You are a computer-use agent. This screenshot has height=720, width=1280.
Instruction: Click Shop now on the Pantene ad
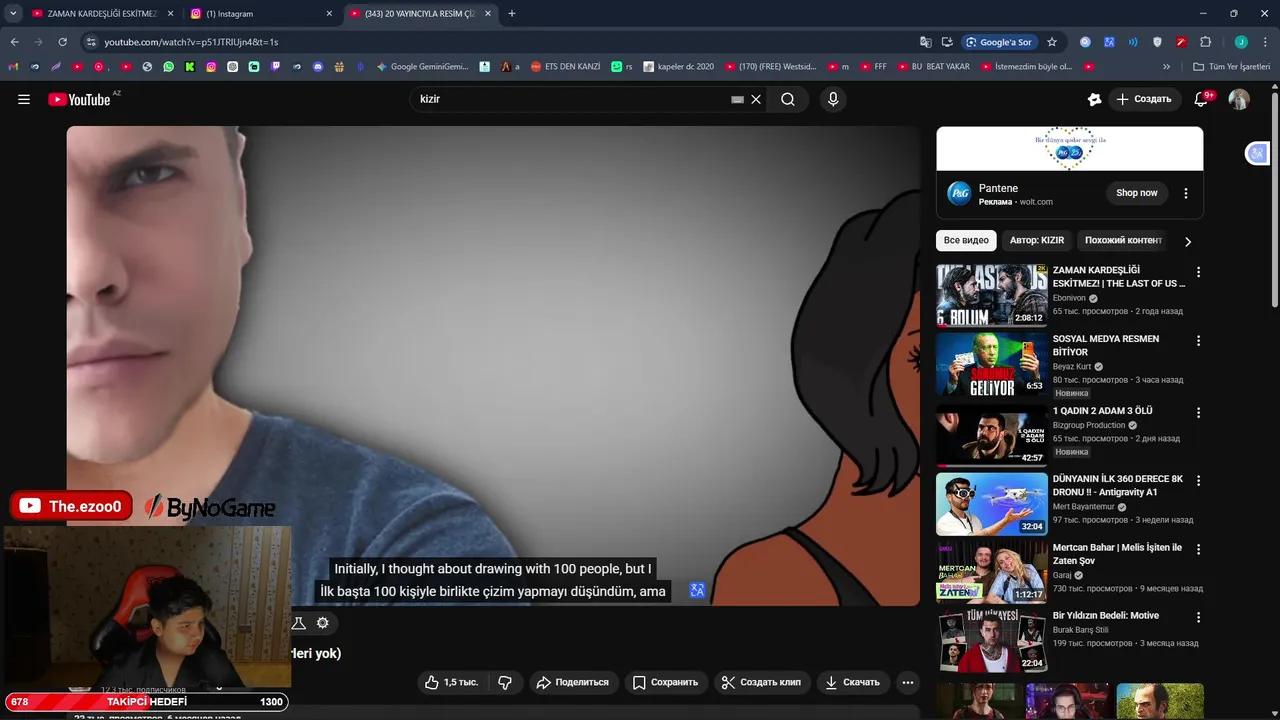coord(1137,193)
